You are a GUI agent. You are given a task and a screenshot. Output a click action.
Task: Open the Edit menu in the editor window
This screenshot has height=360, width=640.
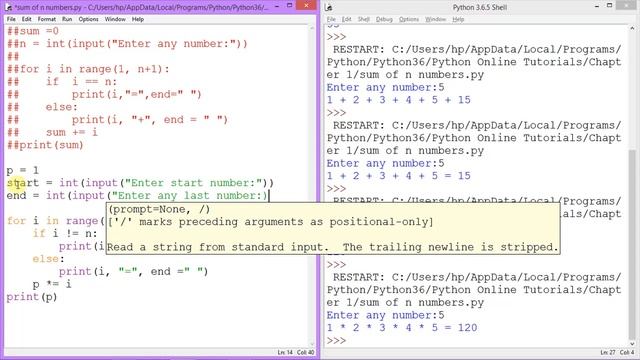pos(27,19)
